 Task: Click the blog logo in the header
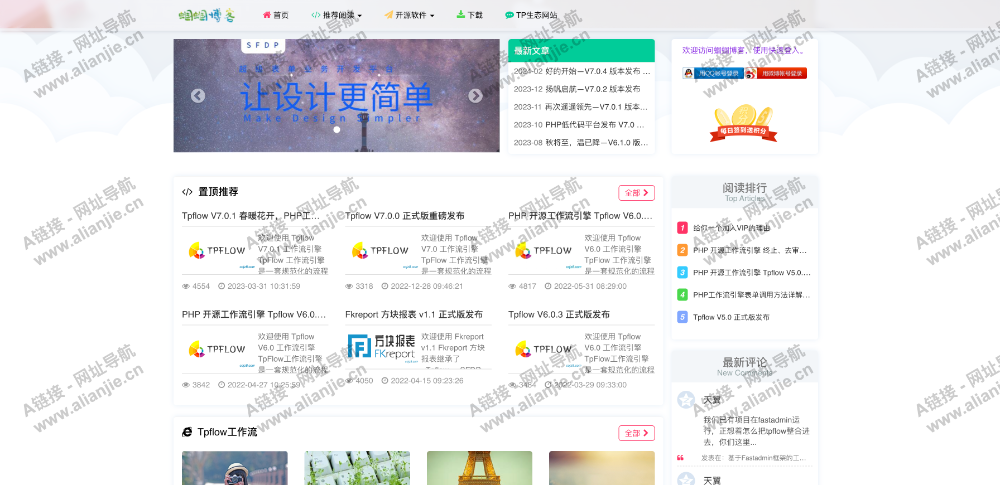(207, 15)
